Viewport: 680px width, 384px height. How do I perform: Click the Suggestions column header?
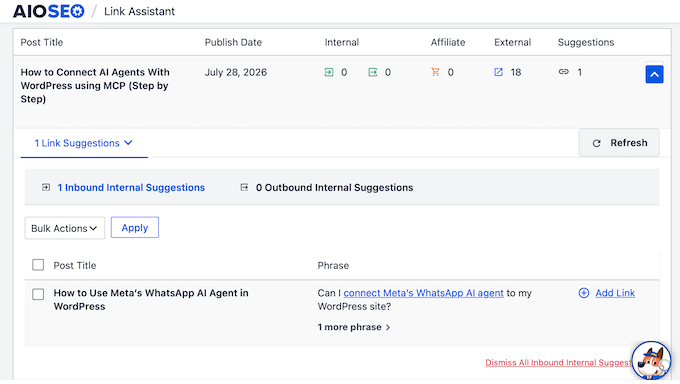point(586,43)
